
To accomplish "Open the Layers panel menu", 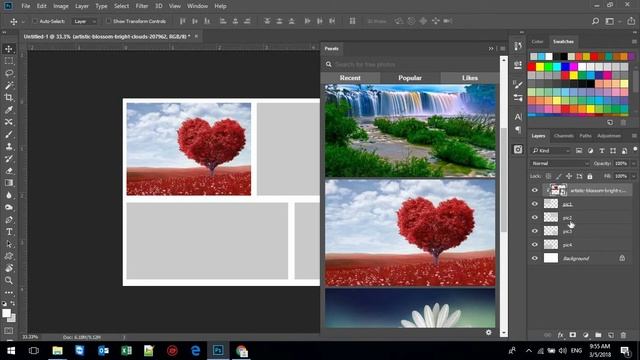I will 634,136.
